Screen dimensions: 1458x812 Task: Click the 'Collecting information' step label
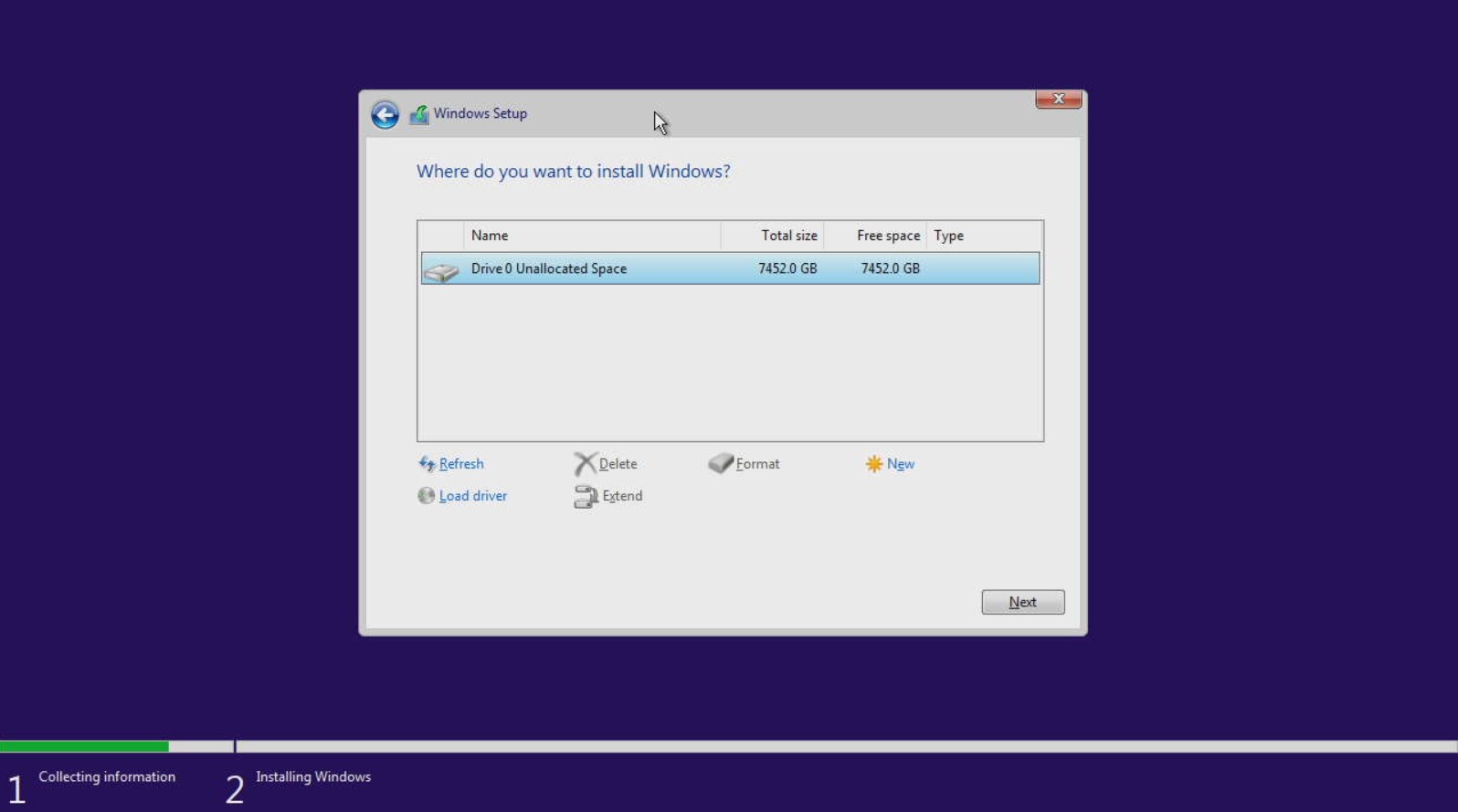point(107,776)
